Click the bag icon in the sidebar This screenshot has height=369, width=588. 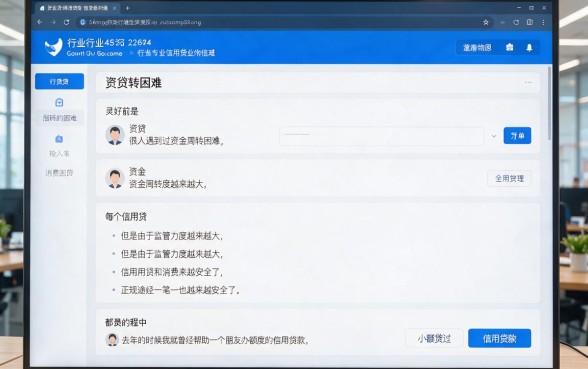59,102
